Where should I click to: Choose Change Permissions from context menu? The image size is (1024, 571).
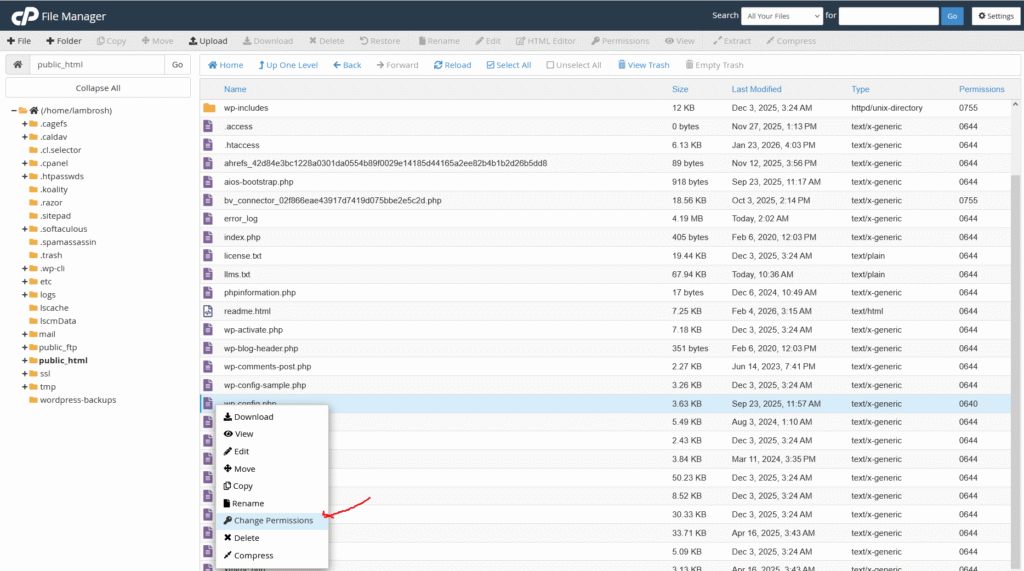pyautogui.click(x=272, y=521)
